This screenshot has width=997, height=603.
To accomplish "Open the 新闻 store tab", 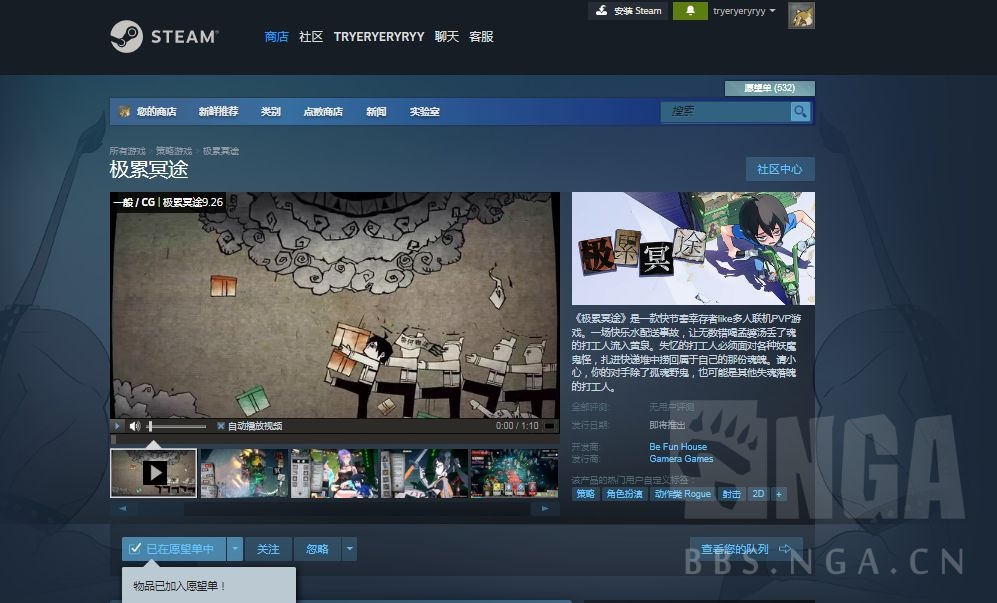I will pos(376,112).
